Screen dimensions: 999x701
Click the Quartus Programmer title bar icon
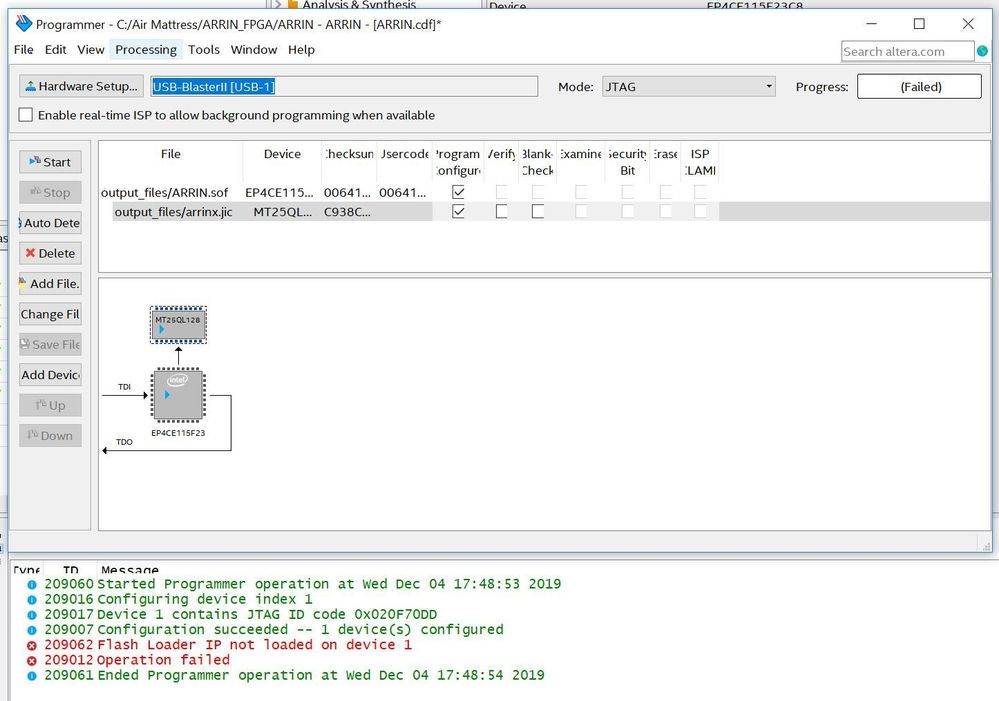click(24, 24)
